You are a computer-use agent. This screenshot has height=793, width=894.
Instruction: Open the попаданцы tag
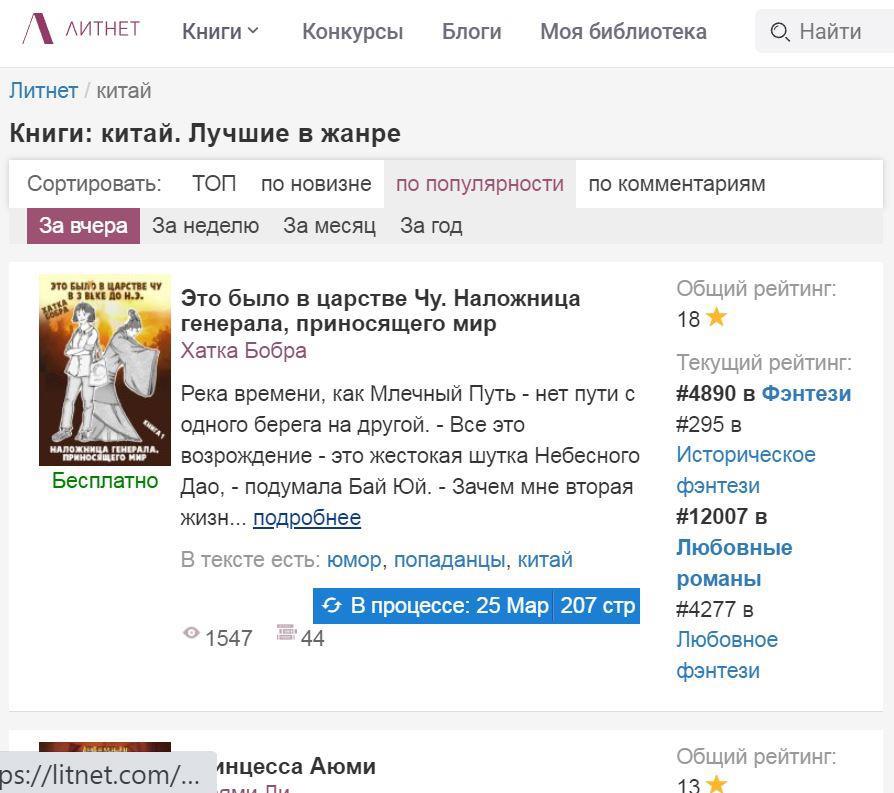(x=449, y=560)
